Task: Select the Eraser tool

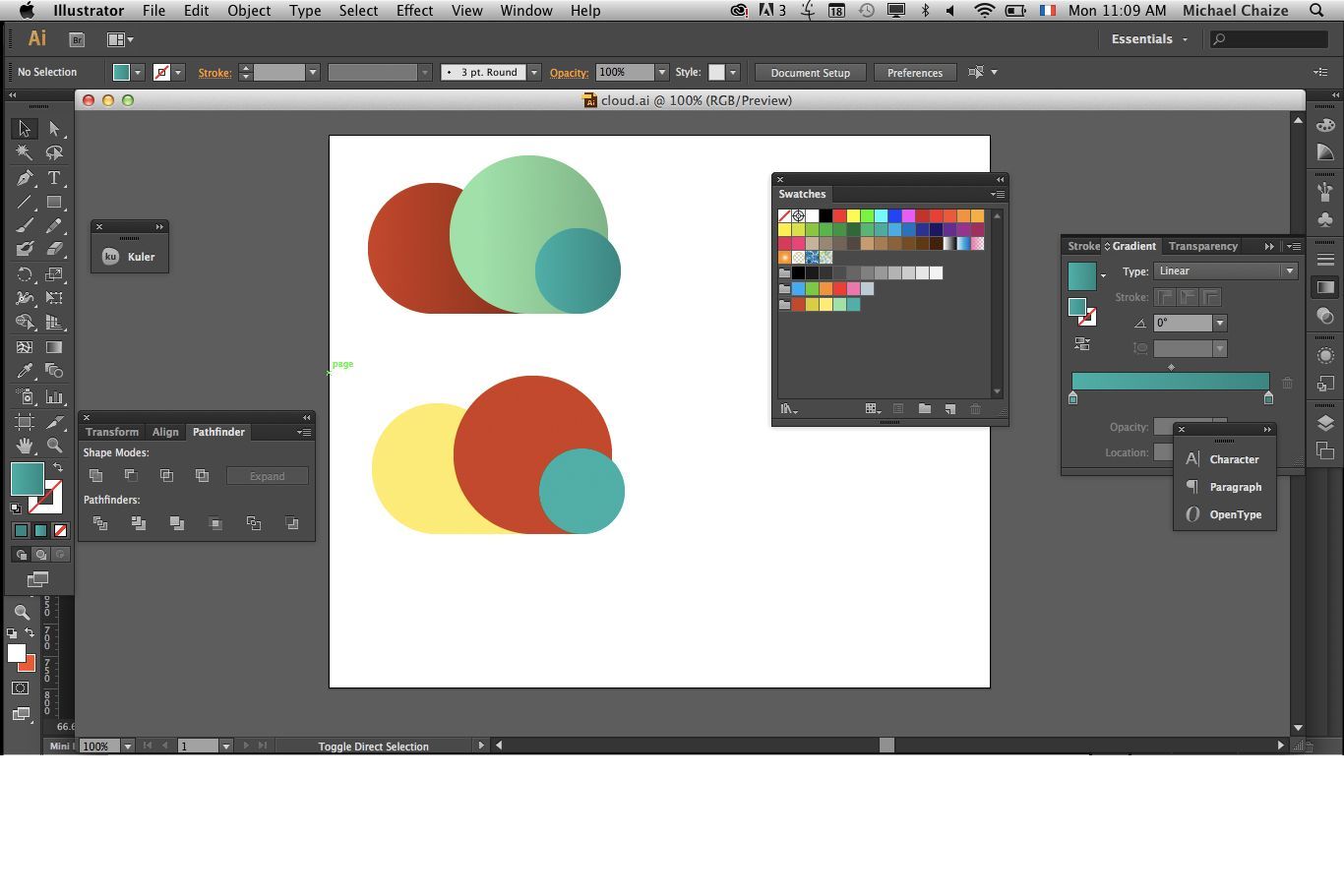Action: (54, 248)
